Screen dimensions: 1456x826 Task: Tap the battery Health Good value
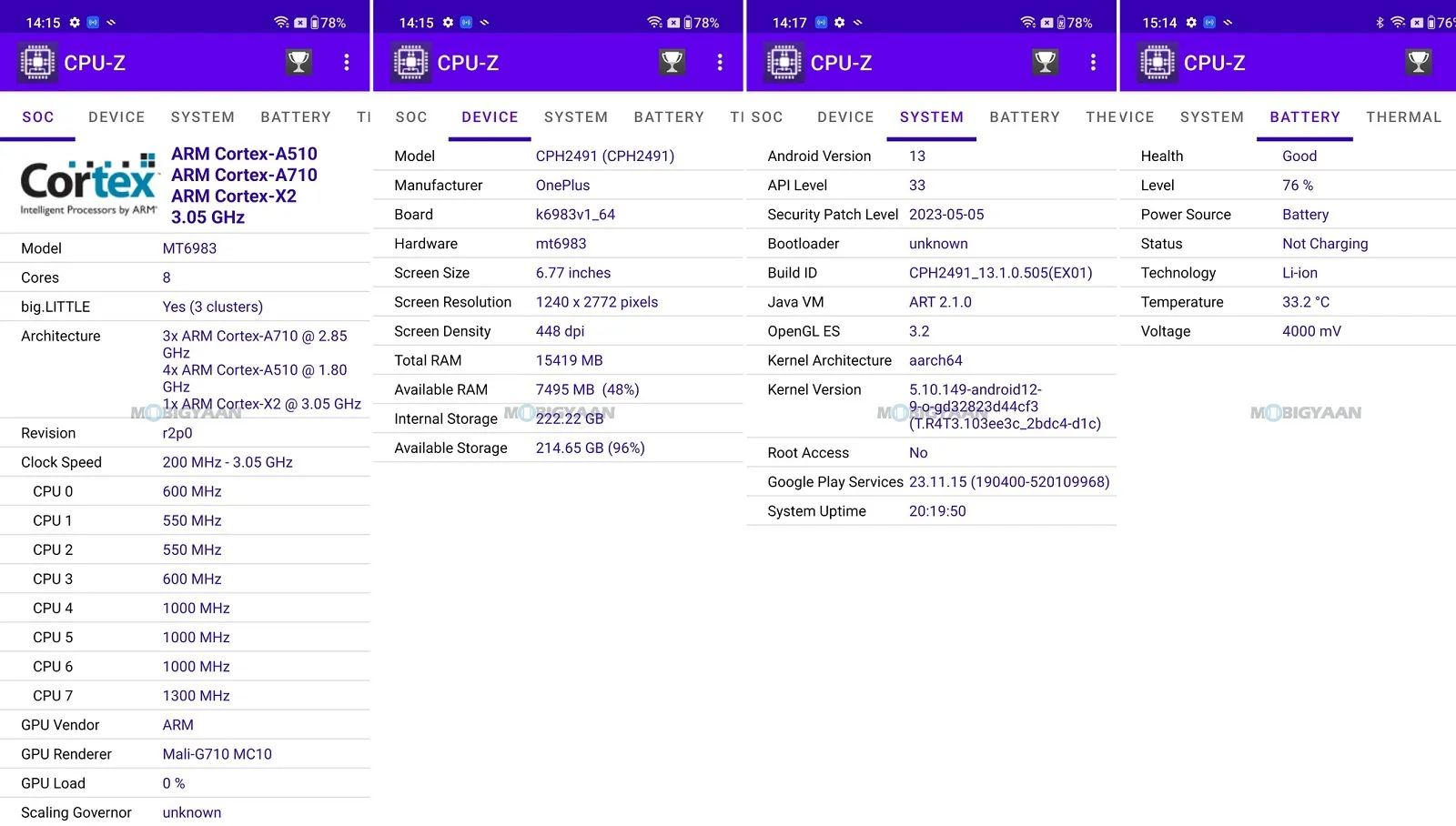[1299, 156]
